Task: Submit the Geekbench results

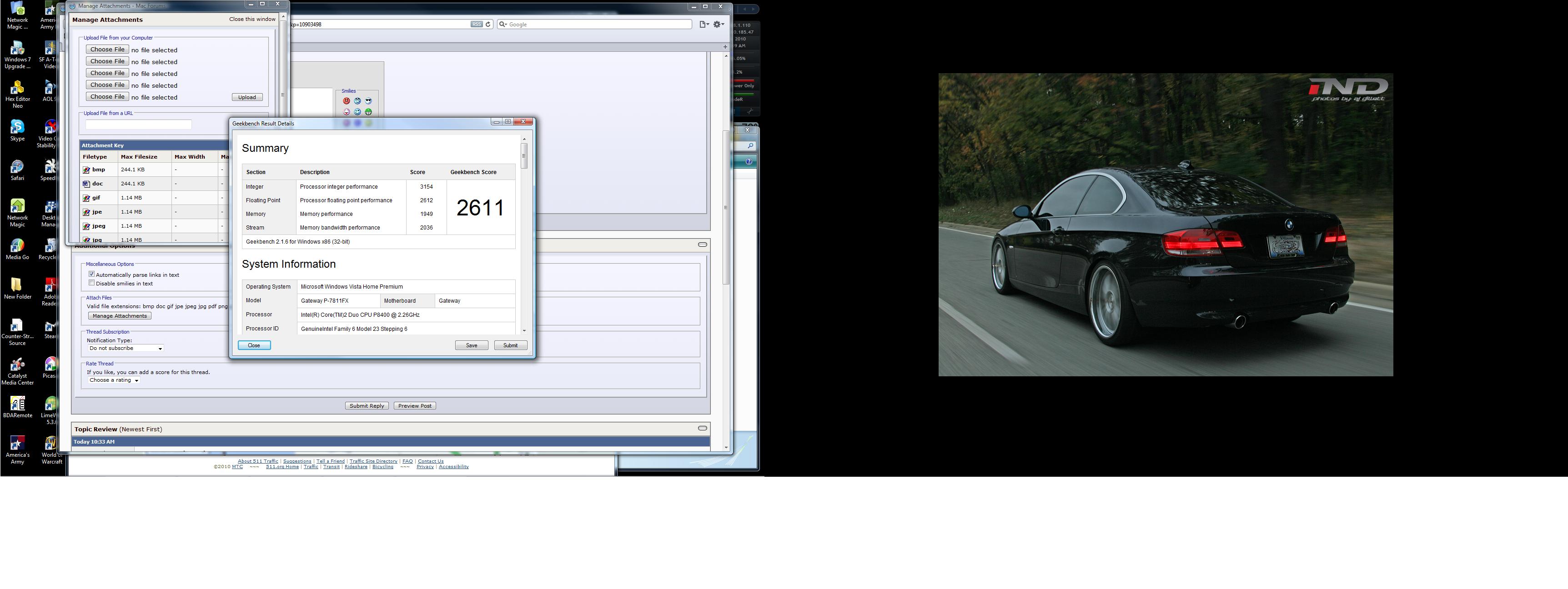Action: click(510, 345)
